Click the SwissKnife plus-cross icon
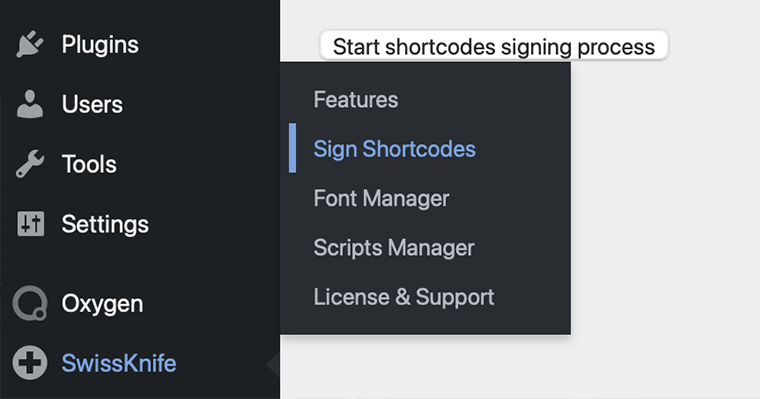The image size is (760, 399). pos(30,363)
